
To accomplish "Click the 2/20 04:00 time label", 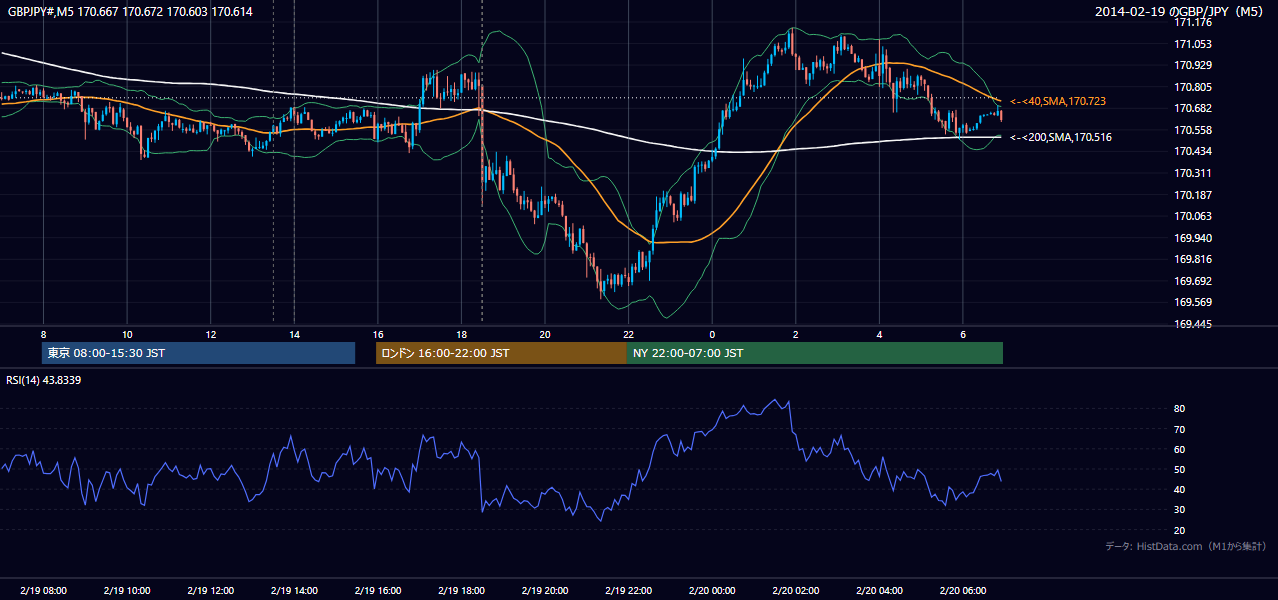I will click(x=879, y=590).
